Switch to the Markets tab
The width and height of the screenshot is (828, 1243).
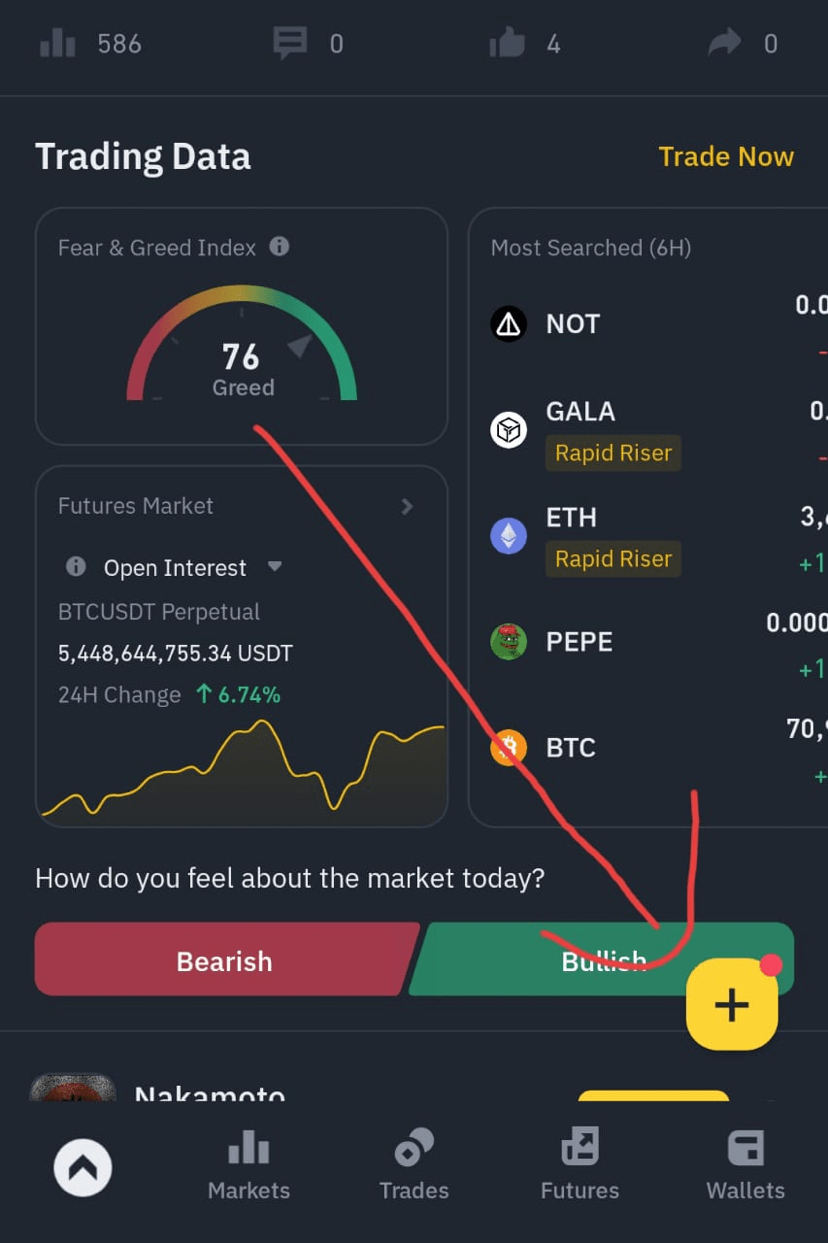pos(248,1166)
